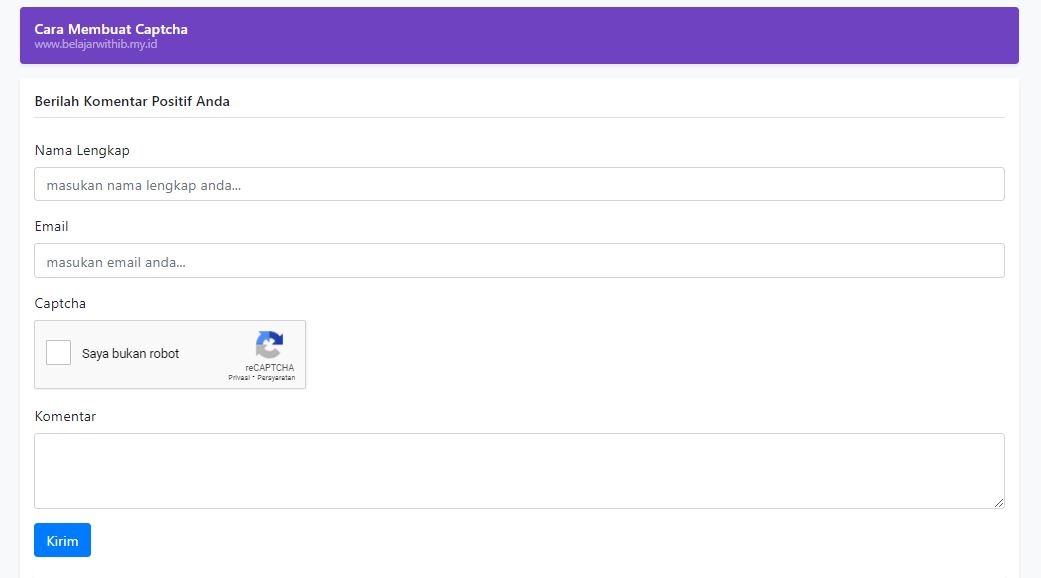Focus the Email input field
1041x578 pixels.
[519, 261]
